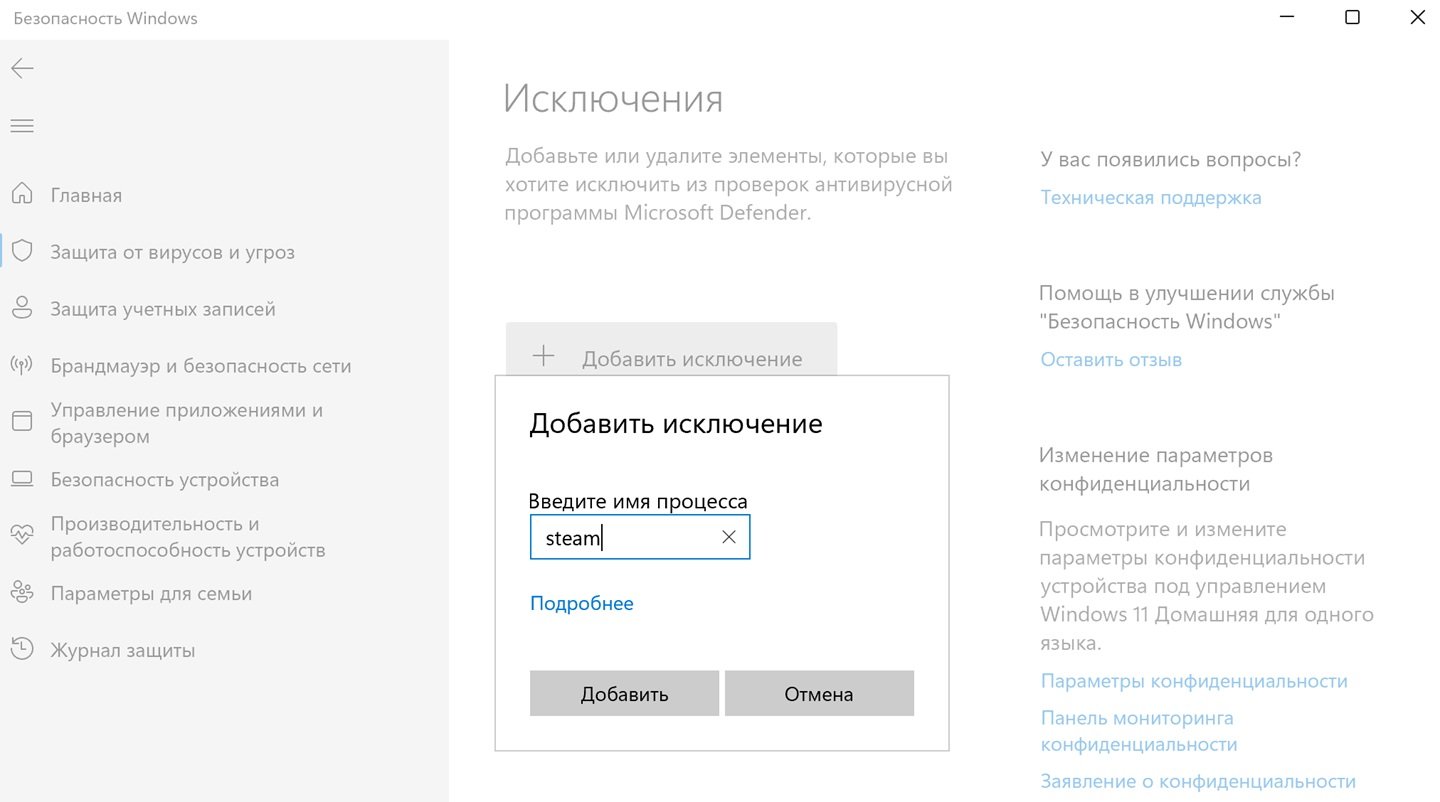Open Заявление о конфиденциальности link
Screen dimensions: 1440x802
(x=1198, y=782)
